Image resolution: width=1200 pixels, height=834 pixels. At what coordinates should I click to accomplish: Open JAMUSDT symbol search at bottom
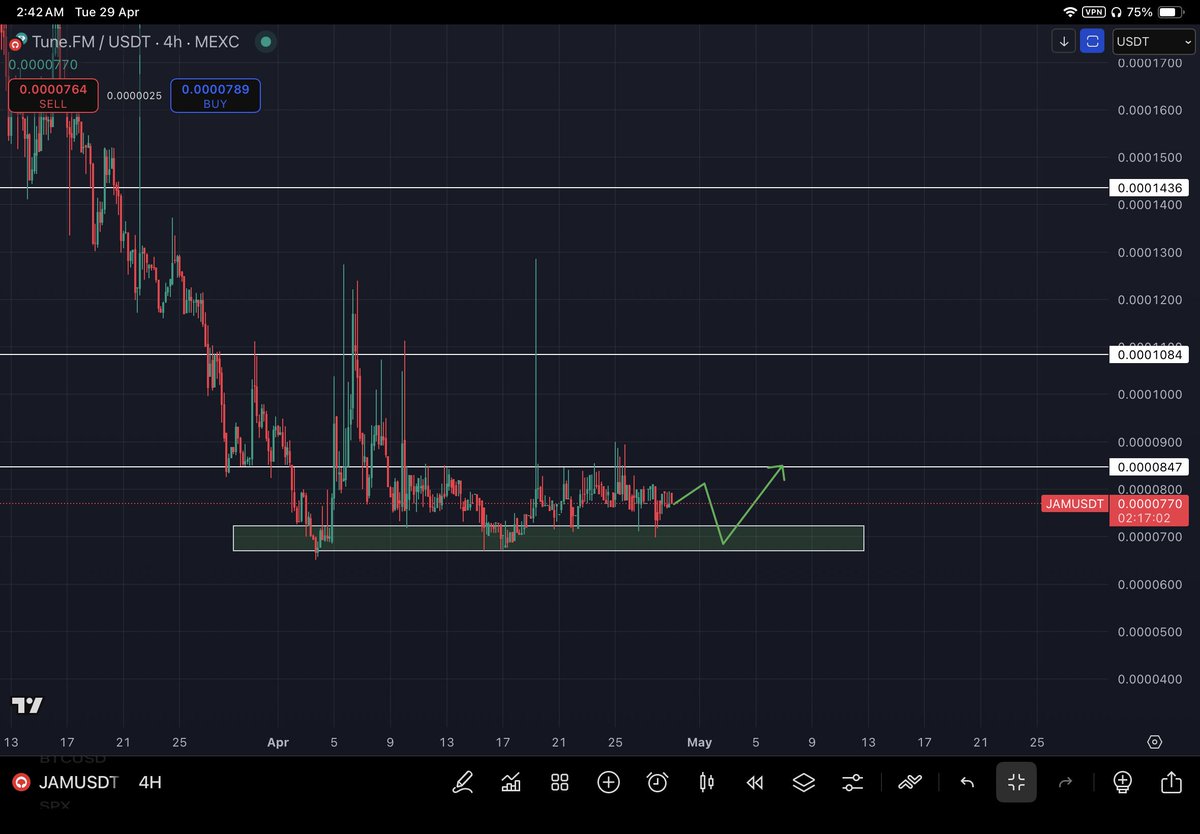point(78,782)
